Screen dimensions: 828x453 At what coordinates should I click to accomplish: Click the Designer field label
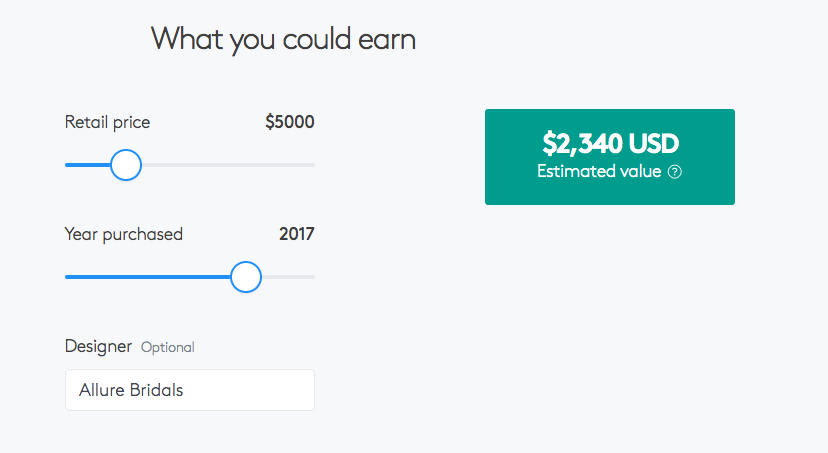point(98,346)
